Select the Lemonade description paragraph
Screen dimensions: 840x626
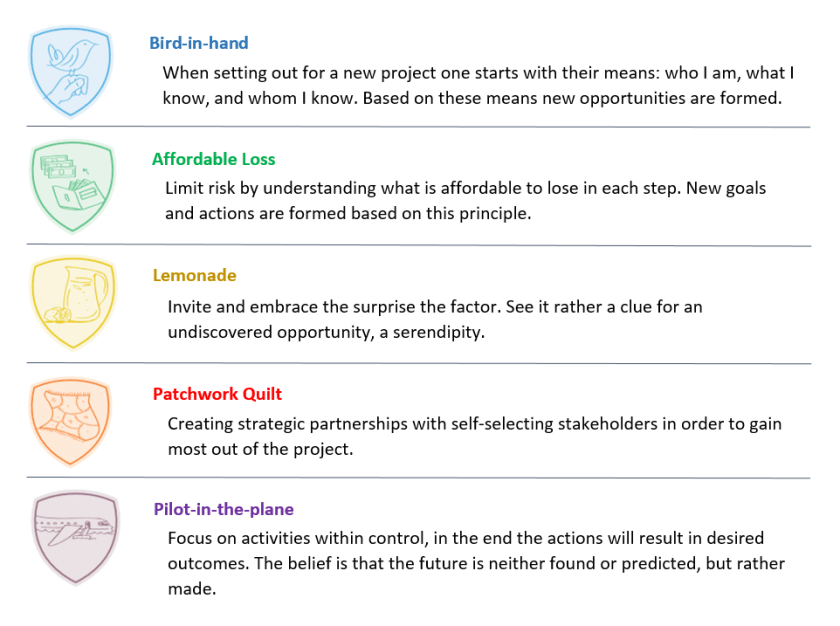433,319
